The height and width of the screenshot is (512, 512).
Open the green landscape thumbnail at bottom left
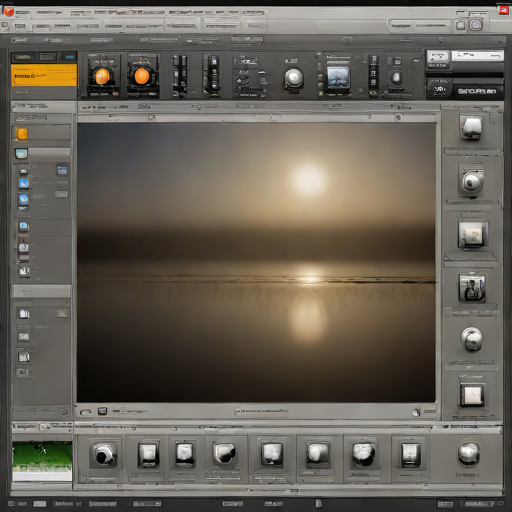tap(42, 461)
